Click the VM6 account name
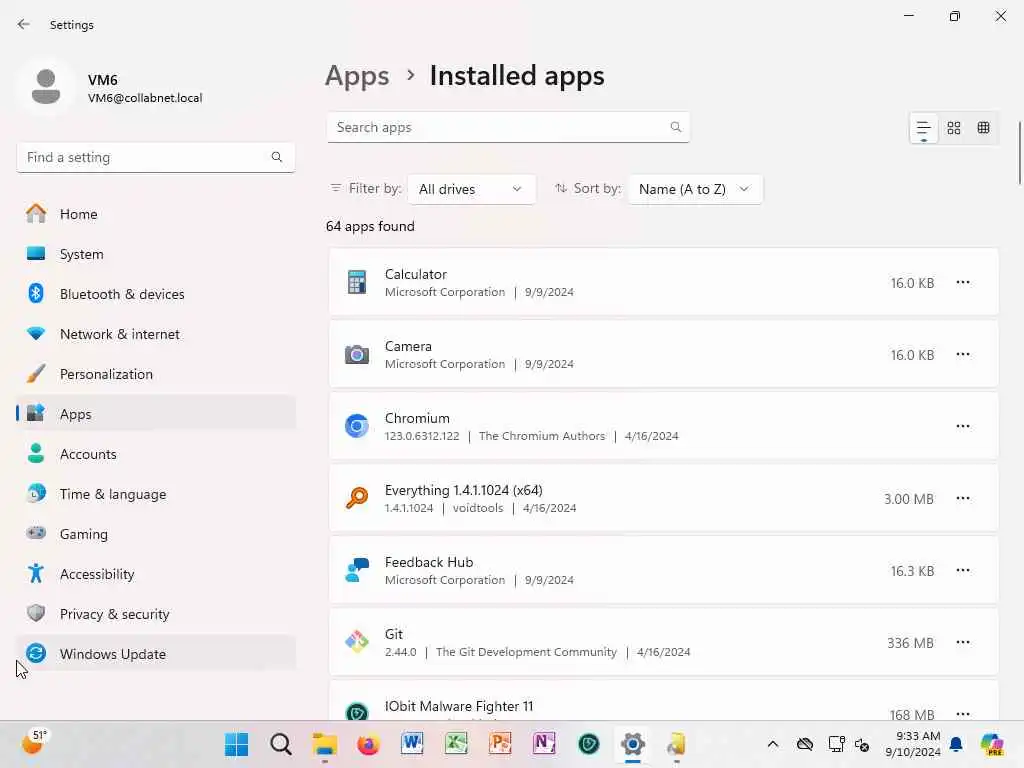 click(103, 80)
